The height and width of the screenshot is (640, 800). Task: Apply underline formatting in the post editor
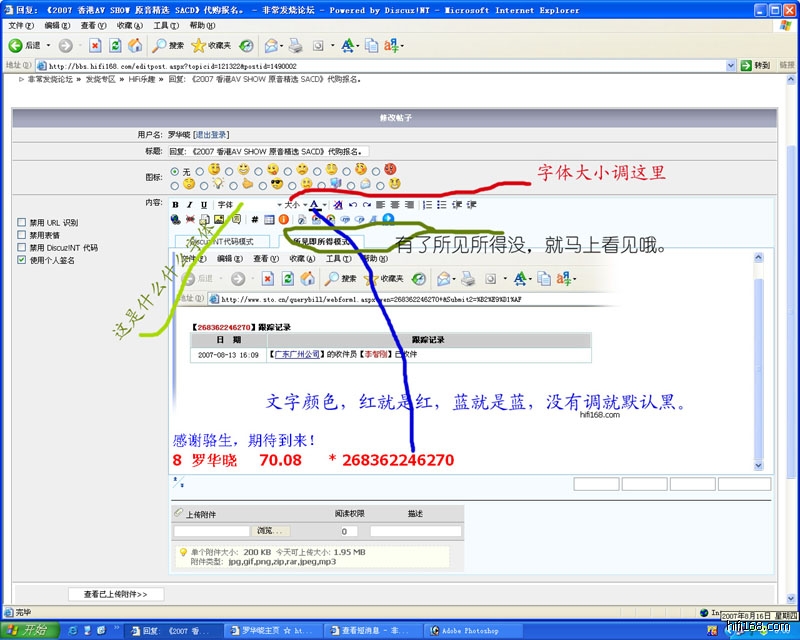(204, 204)
